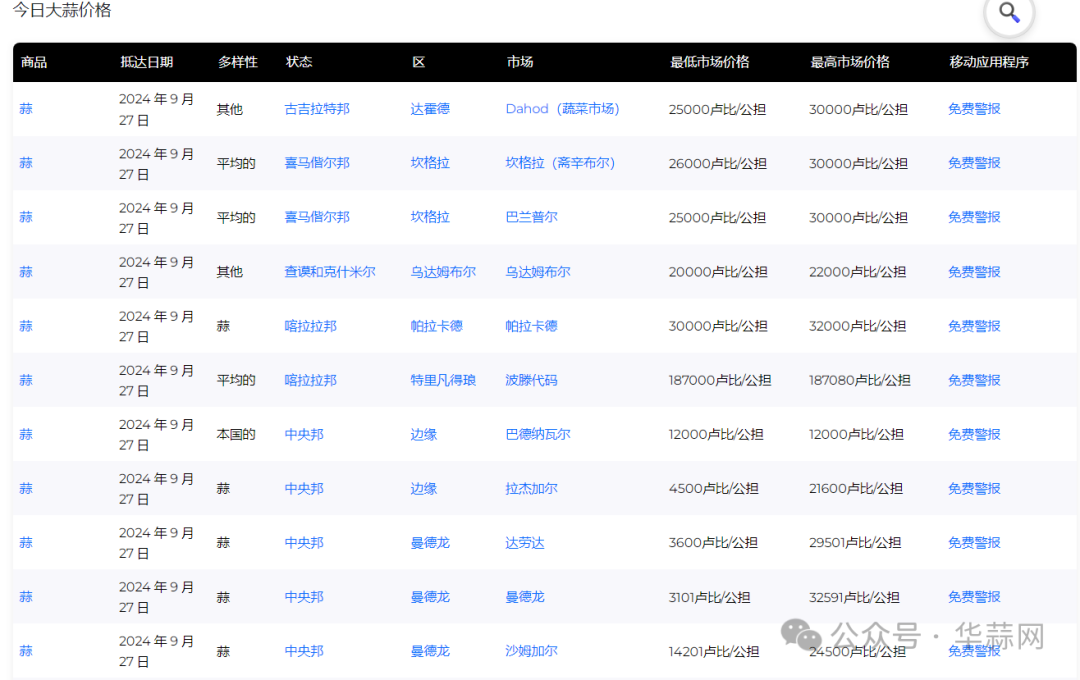Click 免费警报 in the 巴德纳瓦尔 row
The width and height of the screenshot is (1080, 680).
pos(974,435)
